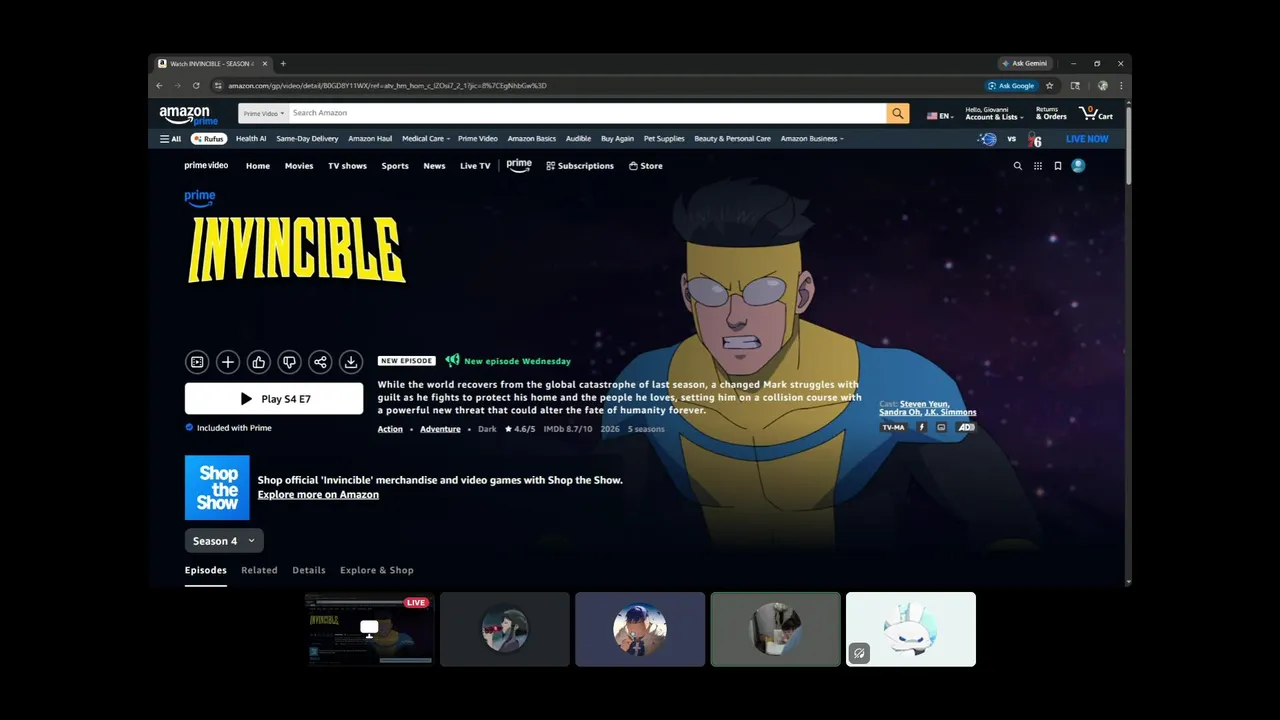Viewport: 1280px width, 720px height.
Task: Open Steven Yeun cast link
Action: pos(924,404)
